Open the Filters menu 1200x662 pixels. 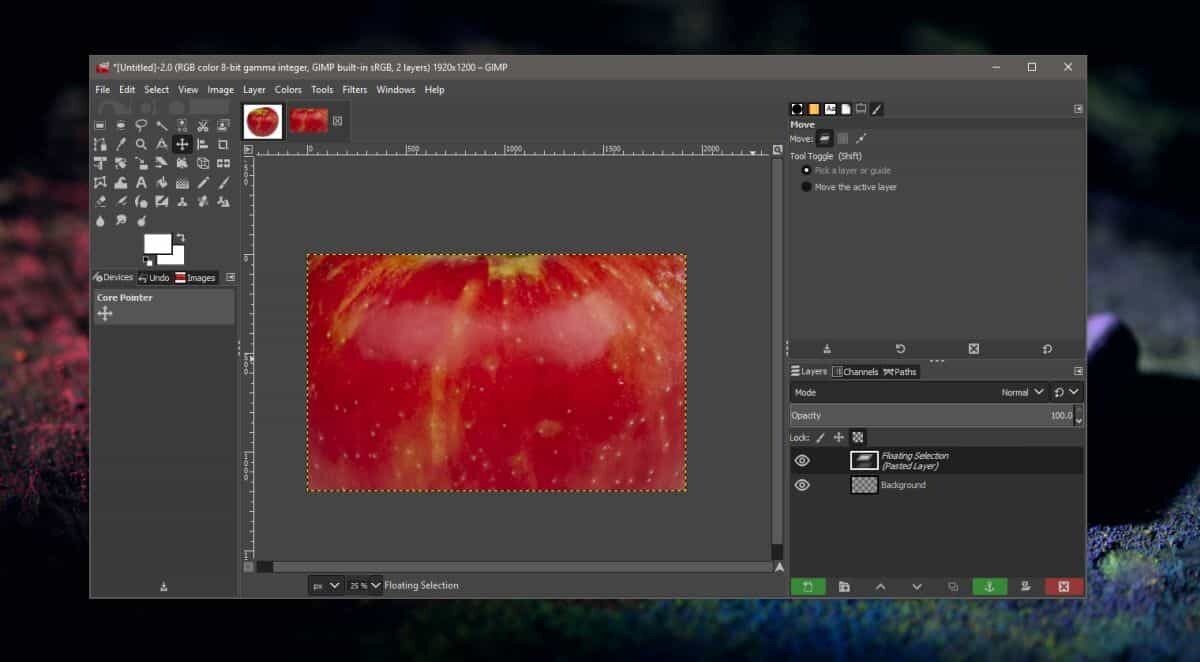coord(354,90)
